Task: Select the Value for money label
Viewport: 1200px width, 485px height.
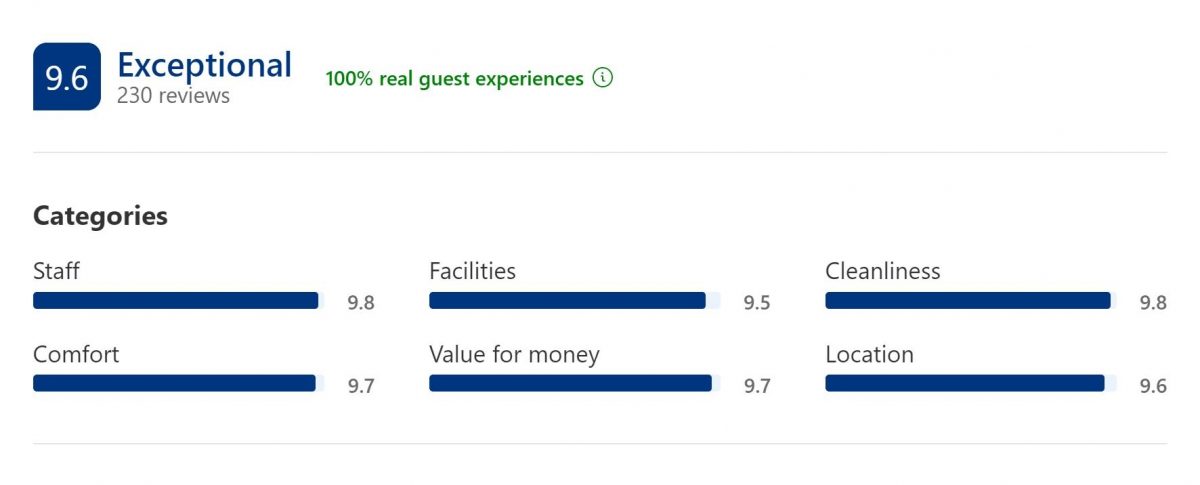Action: (514, 355)
